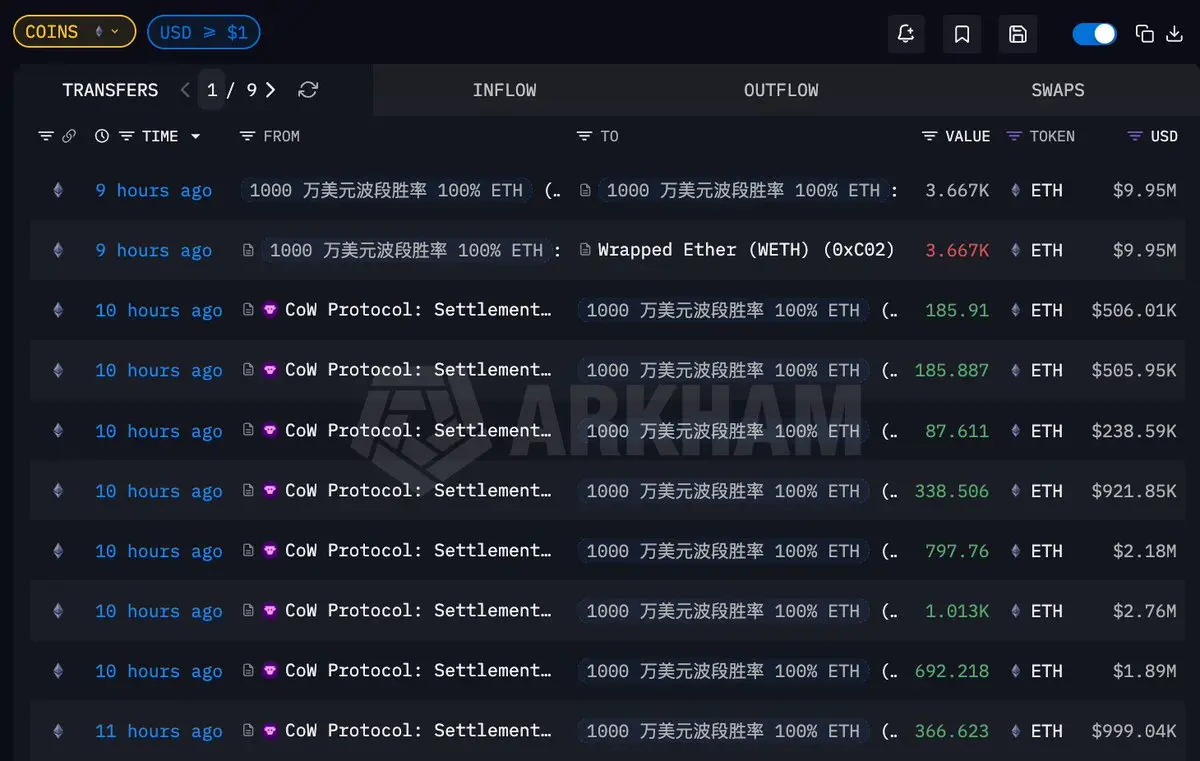The height and width of the screenshot is (761, 1200).
Task: Click the 185.887 value cell
Action: click(952, 370)
